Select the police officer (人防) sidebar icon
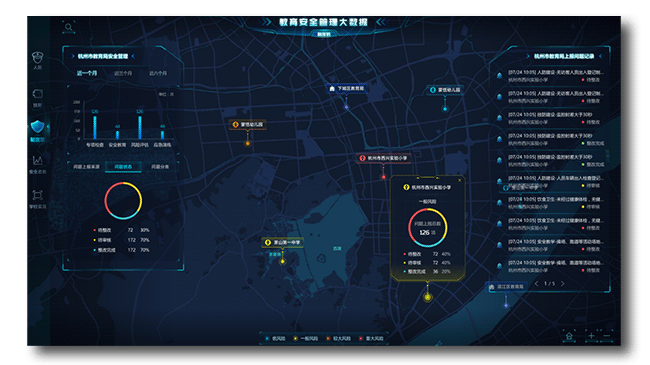Viewport: 650px width, 365px height. point(37,60)
